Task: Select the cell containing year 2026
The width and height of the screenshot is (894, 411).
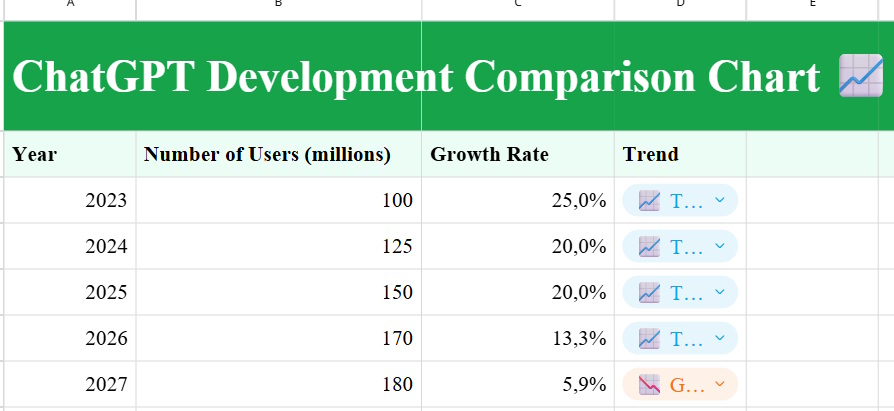Action: 70,338
